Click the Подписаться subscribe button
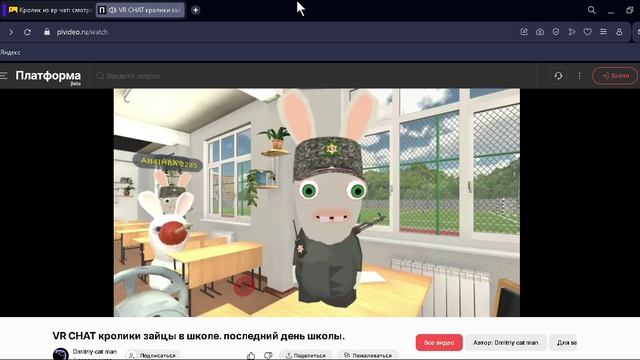 pyautogui.click(x=152, y=356)
